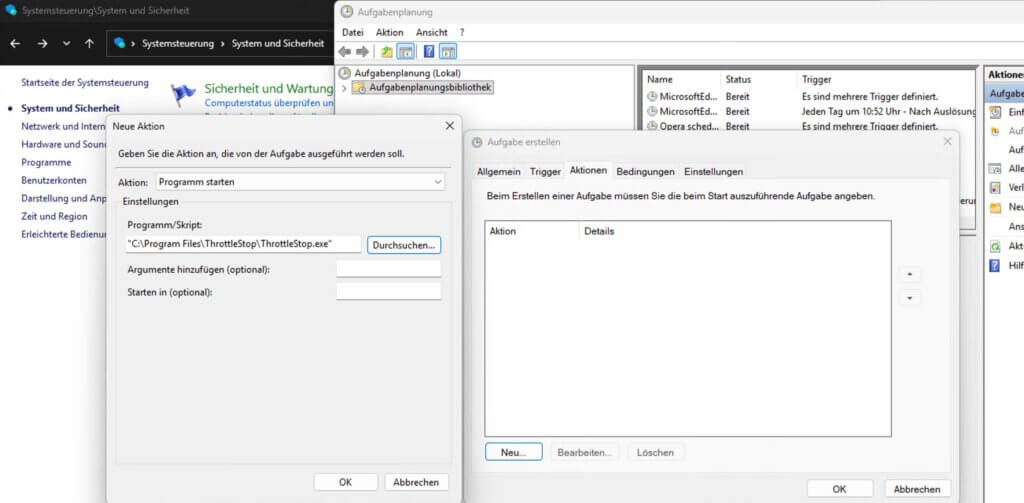Image resolution: width=1024 pixels, height=503 pixels.
Task: Open the Datei menu
Action: 353,32
